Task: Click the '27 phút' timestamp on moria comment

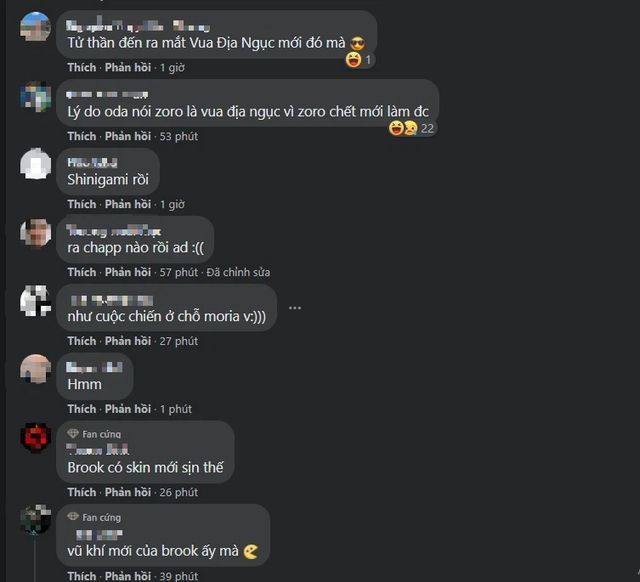Action: click(x=179, y=341)
